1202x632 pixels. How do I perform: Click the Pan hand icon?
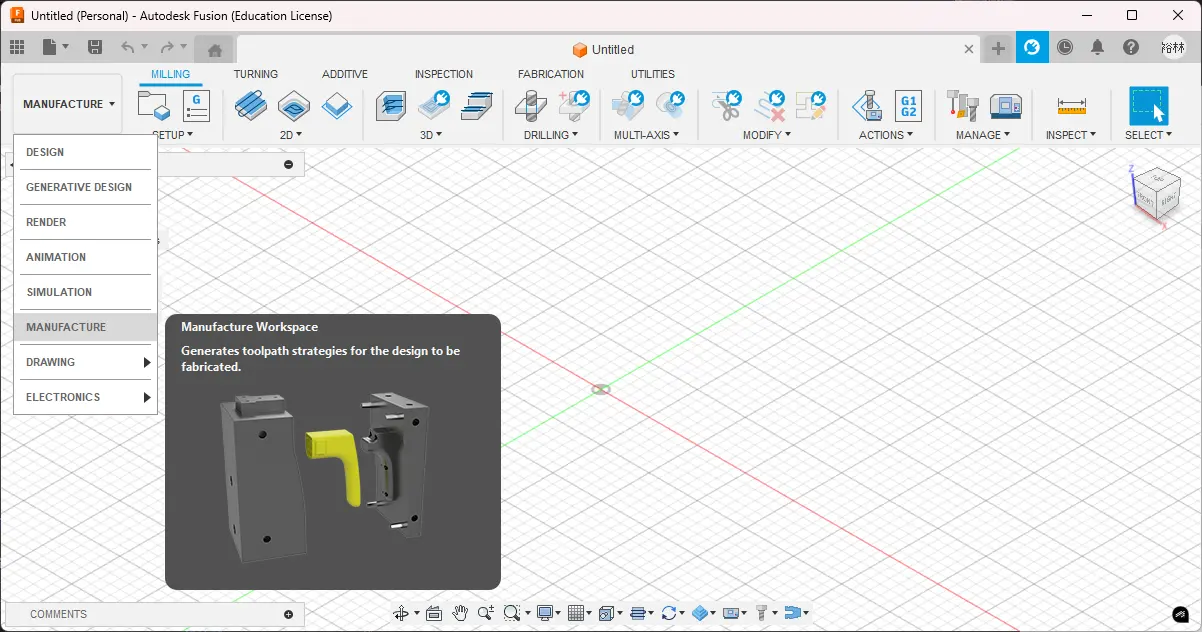460,613
